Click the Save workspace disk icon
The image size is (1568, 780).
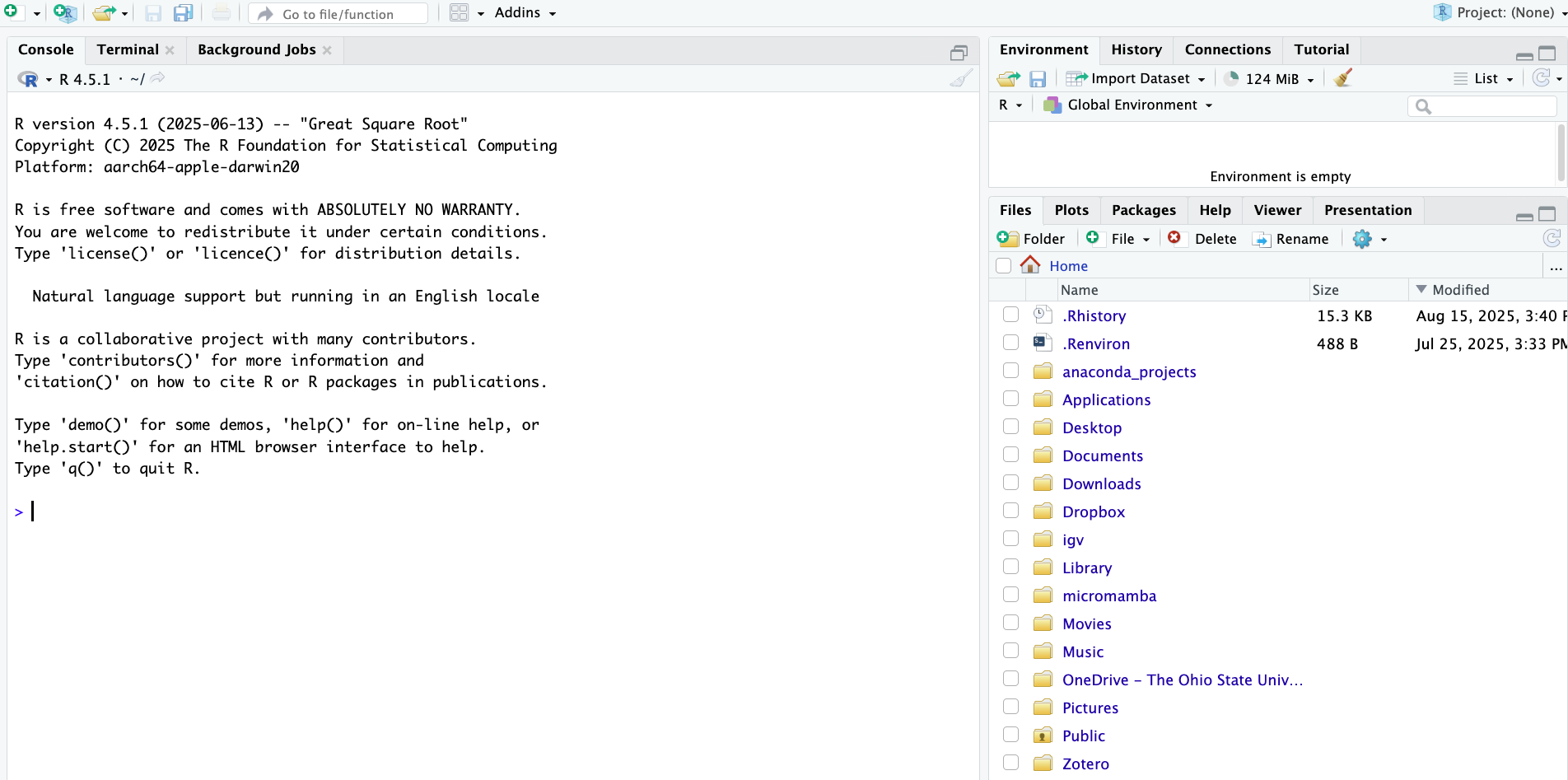(1038, 79)
